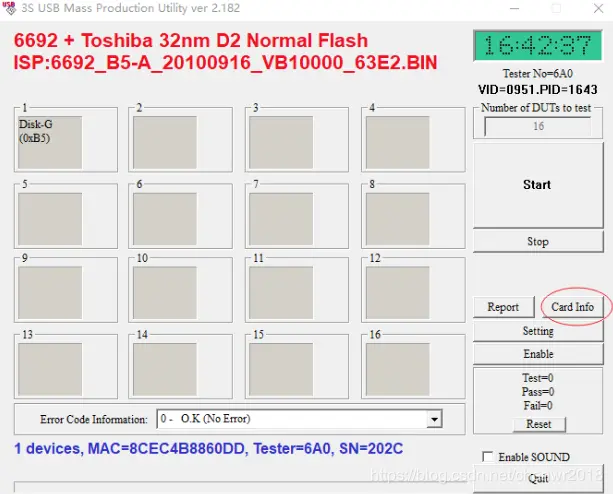Click the USB app icon in title bar

click(9, 8)
